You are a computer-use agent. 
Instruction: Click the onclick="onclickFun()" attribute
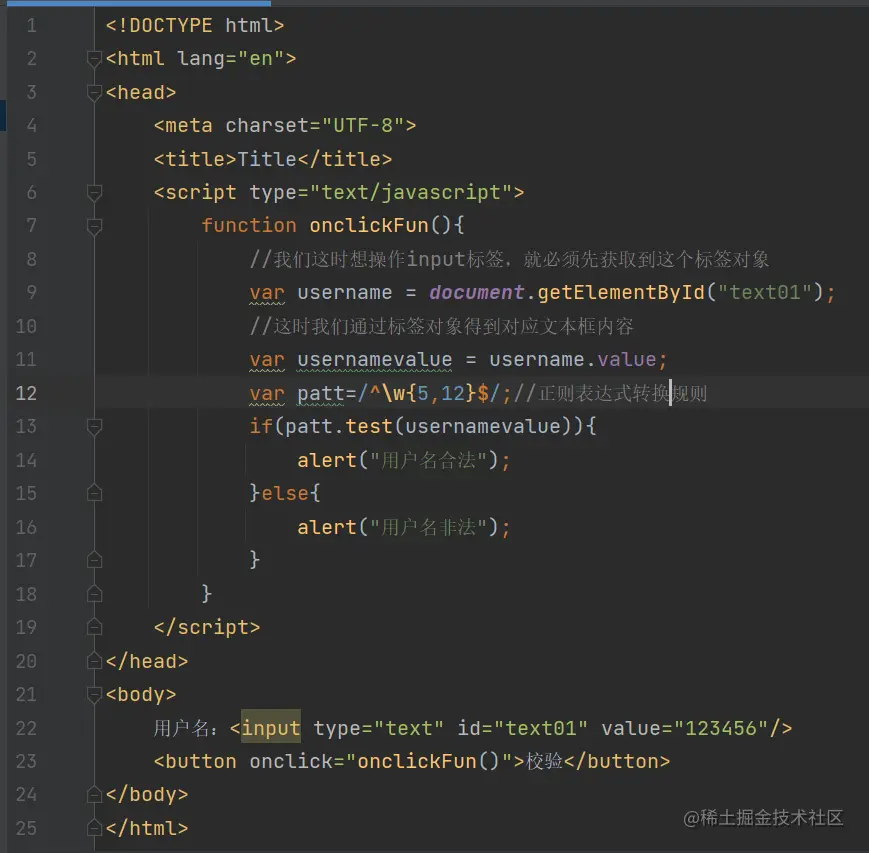click(x=381, y=761)
